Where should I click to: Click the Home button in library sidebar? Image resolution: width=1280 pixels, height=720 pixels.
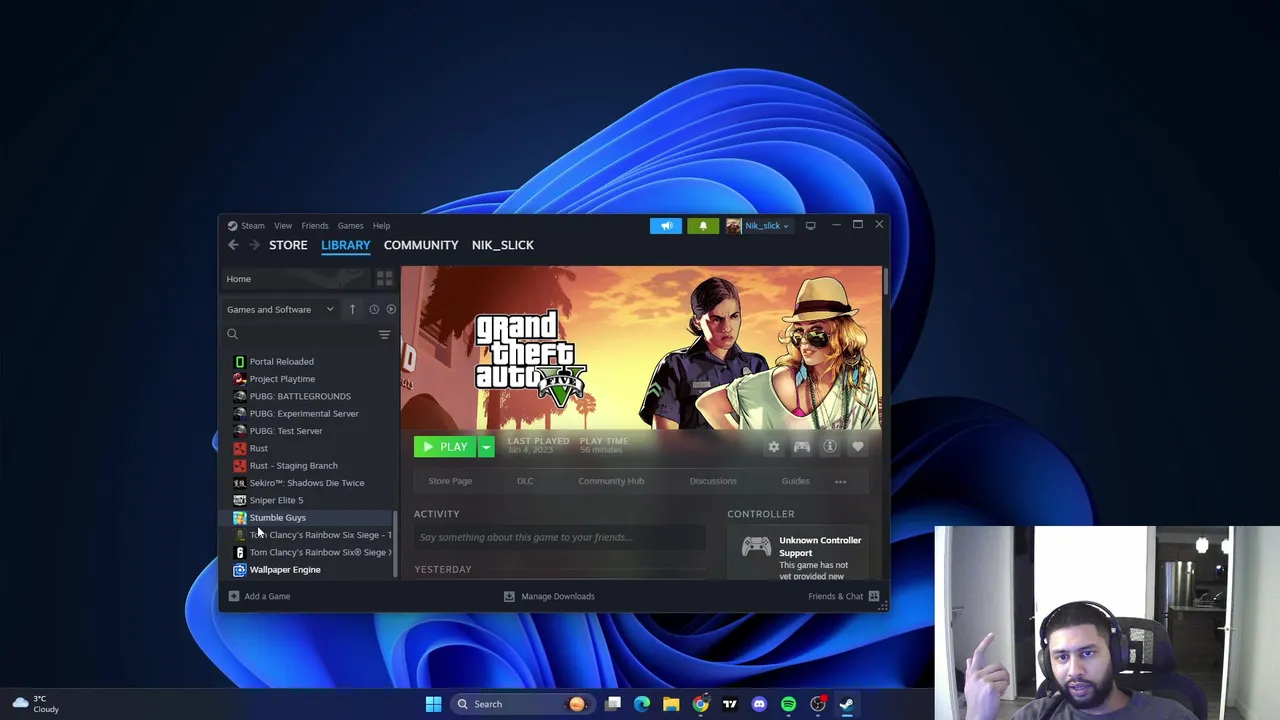click(296, 279)
